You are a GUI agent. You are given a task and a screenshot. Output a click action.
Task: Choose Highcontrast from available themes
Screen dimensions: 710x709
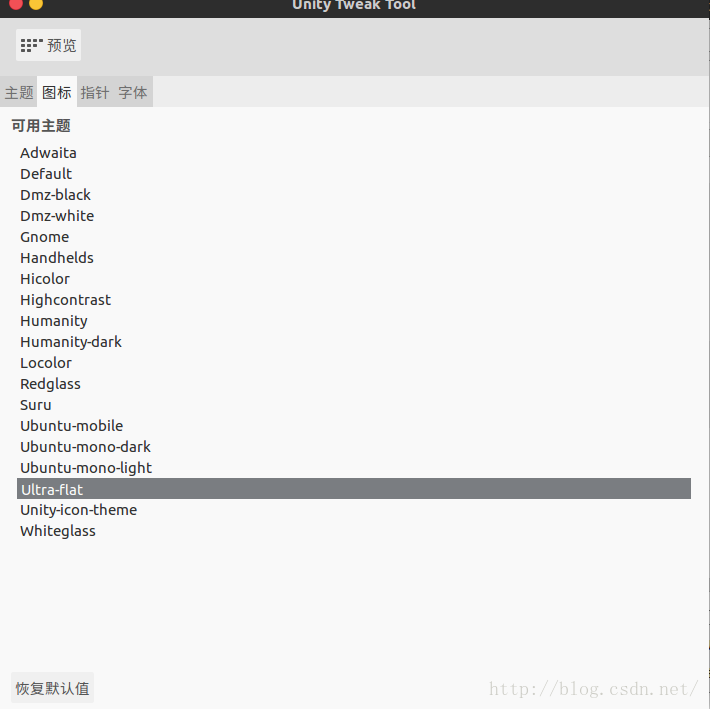tap(354, 300)
